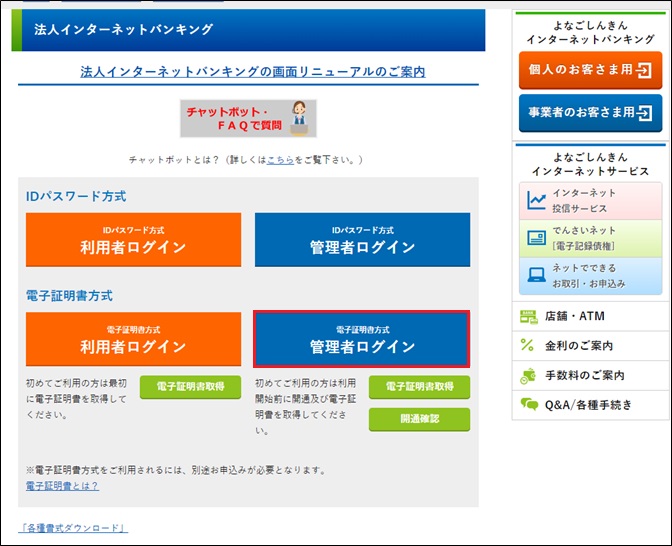Click the でんさいネット document icon

(536, 238)
